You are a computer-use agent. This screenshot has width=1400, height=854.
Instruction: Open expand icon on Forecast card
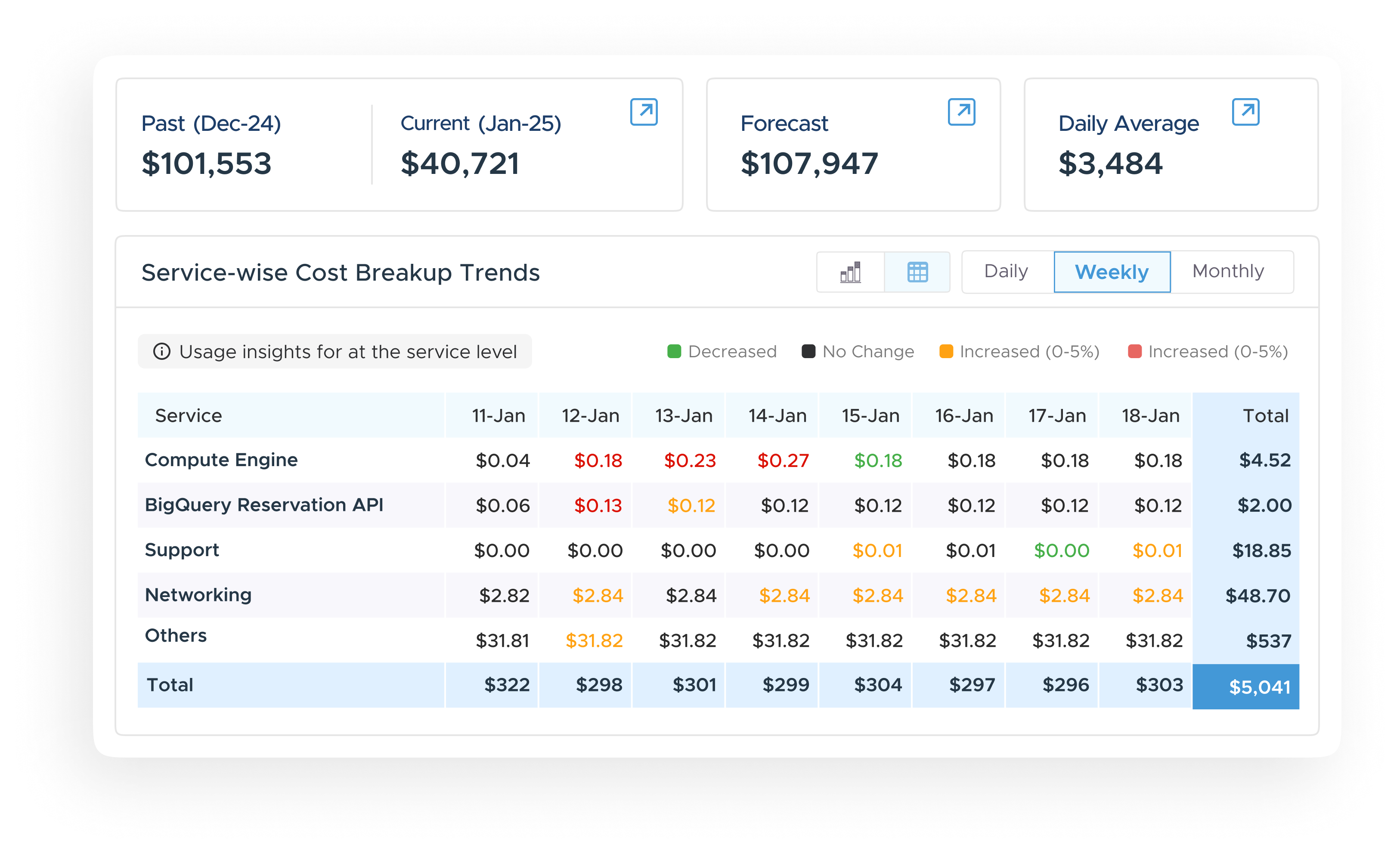[x=961, y=112]
